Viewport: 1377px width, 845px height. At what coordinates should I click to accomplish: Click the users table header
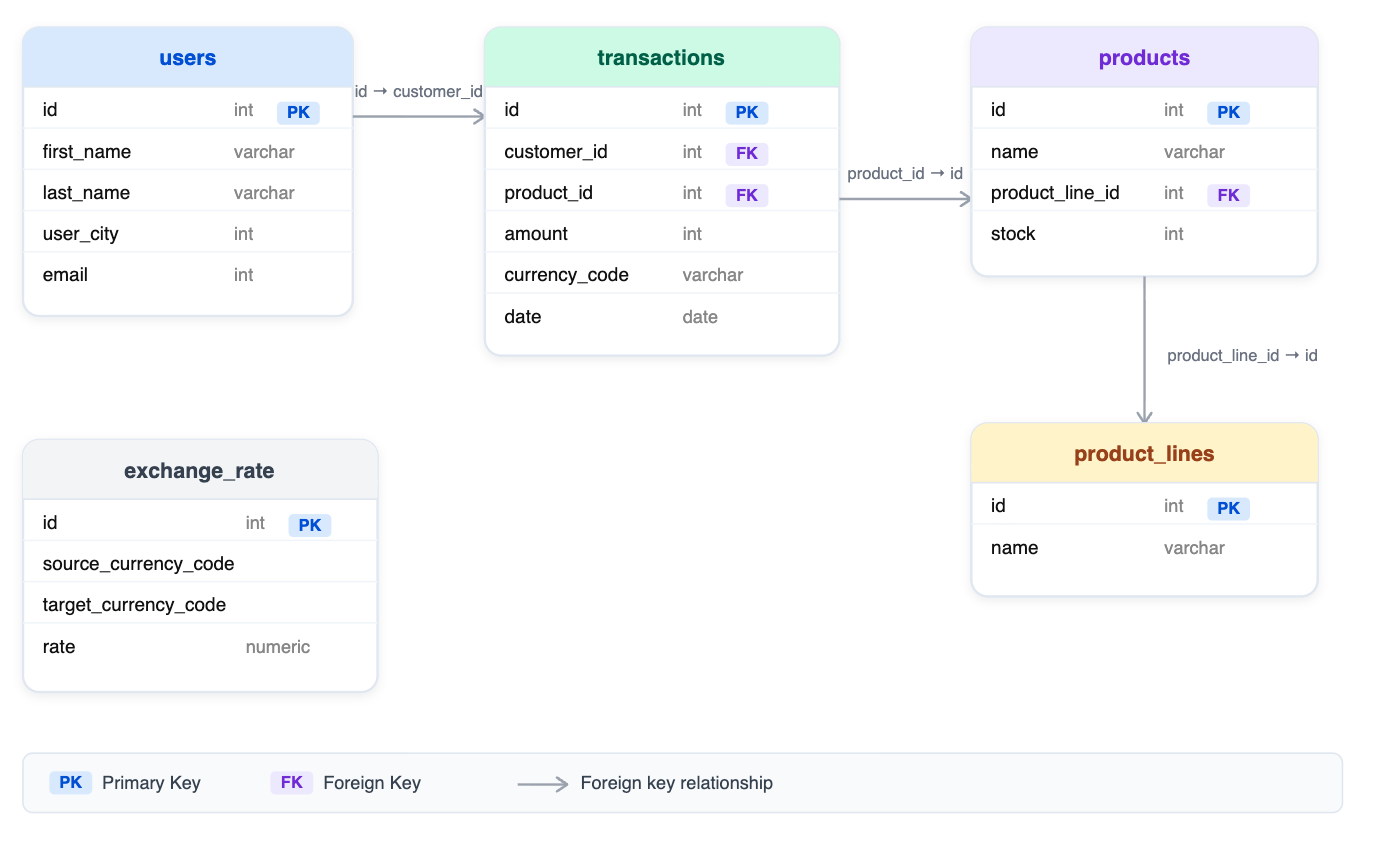(x=188, y=57)
